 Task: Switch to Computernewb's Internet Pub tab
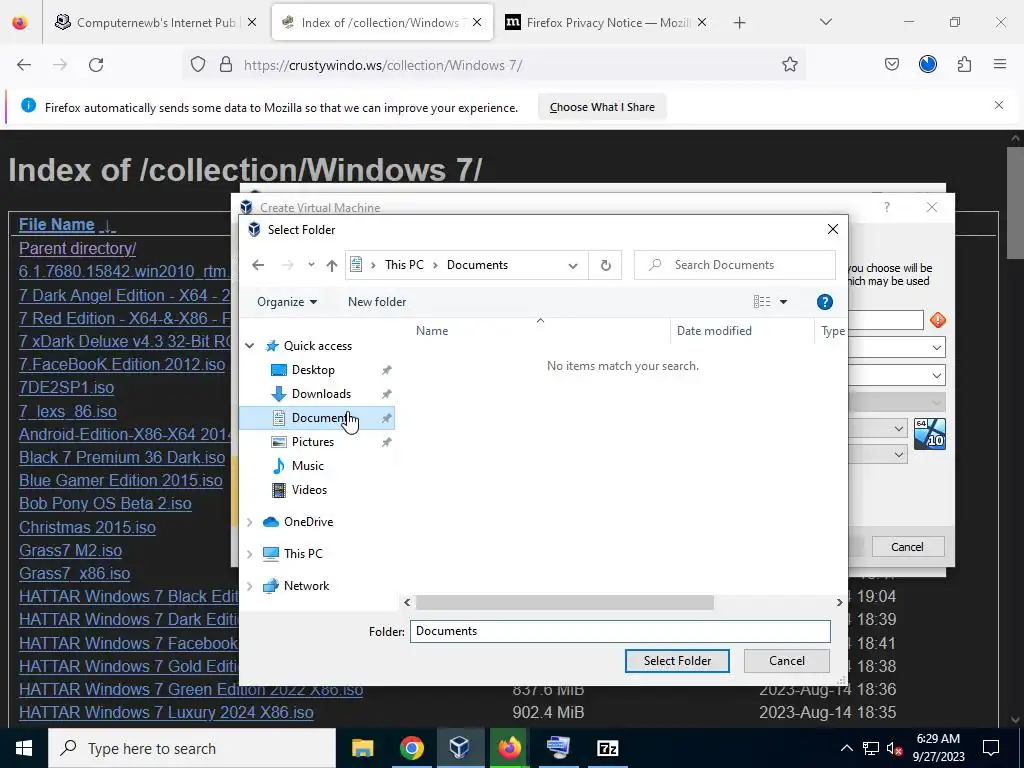coord(155,22)
